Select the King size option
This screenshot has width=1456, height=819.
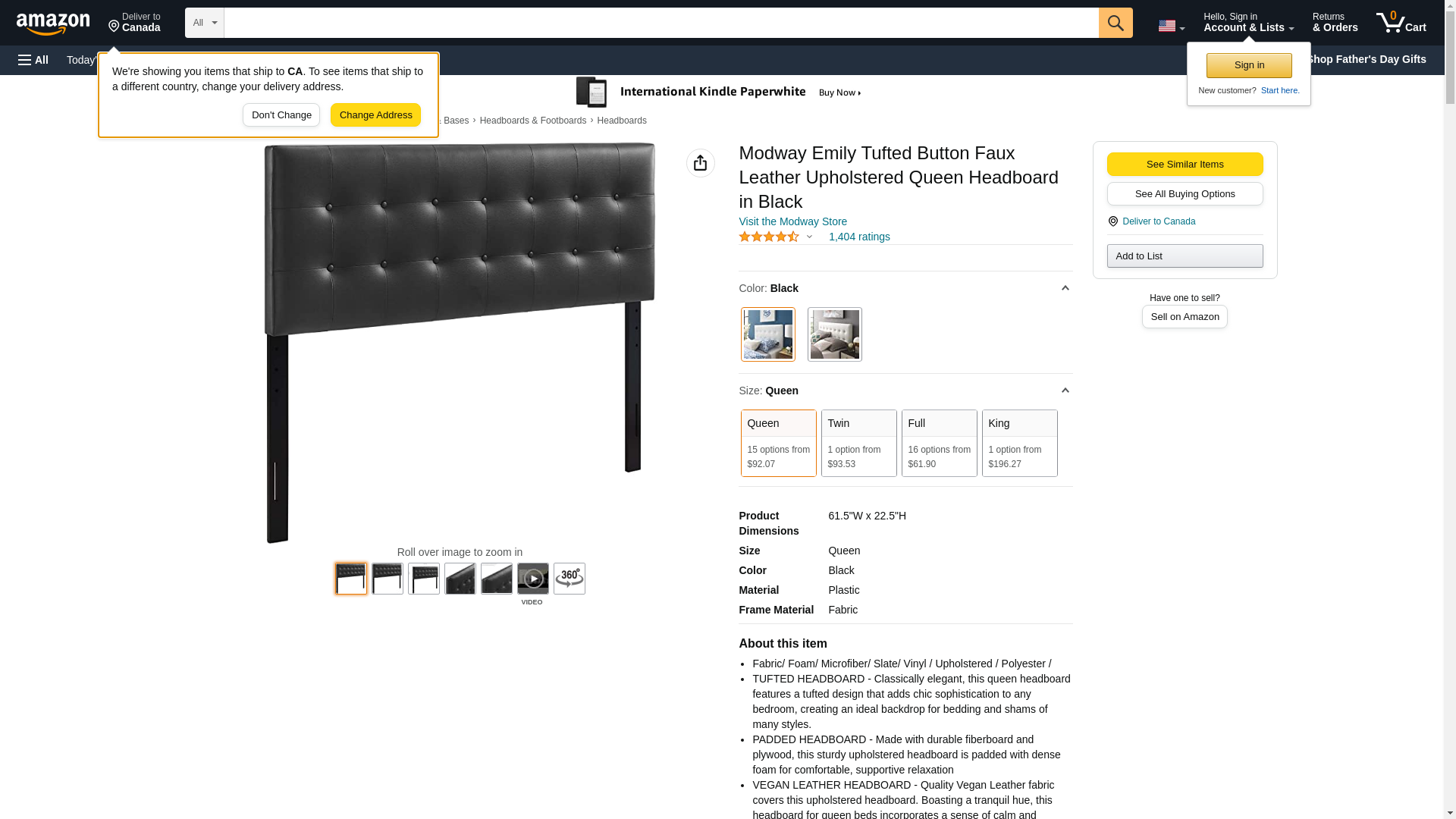[x=1019, y=444]
